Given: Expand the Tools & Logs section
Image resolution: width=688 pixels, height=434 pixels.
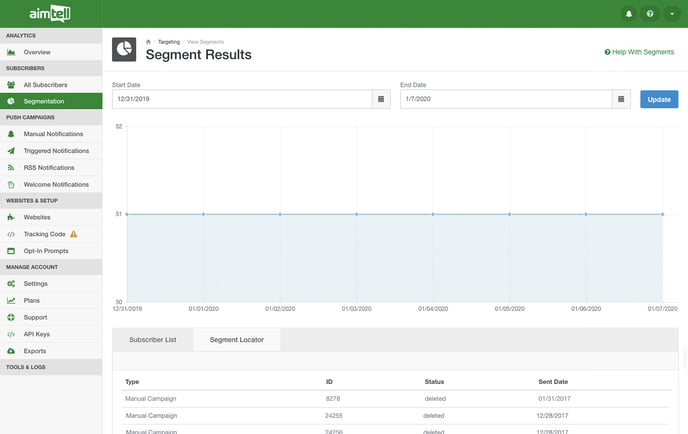Looking at the screenshot, I should click(x=51, y=367).
